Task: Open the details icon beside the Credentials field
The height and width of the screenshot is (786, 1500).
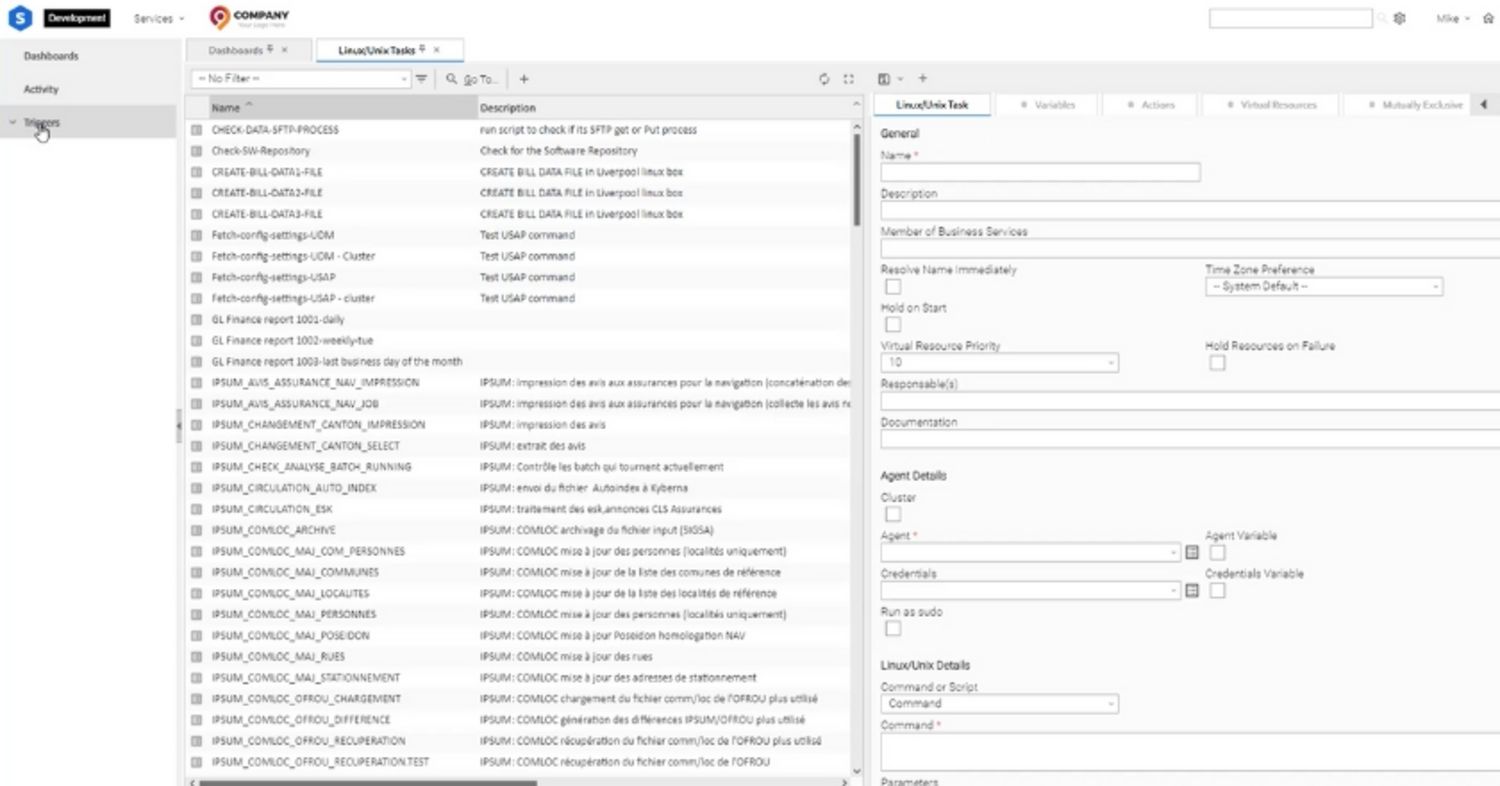Action: [1191, 591]
